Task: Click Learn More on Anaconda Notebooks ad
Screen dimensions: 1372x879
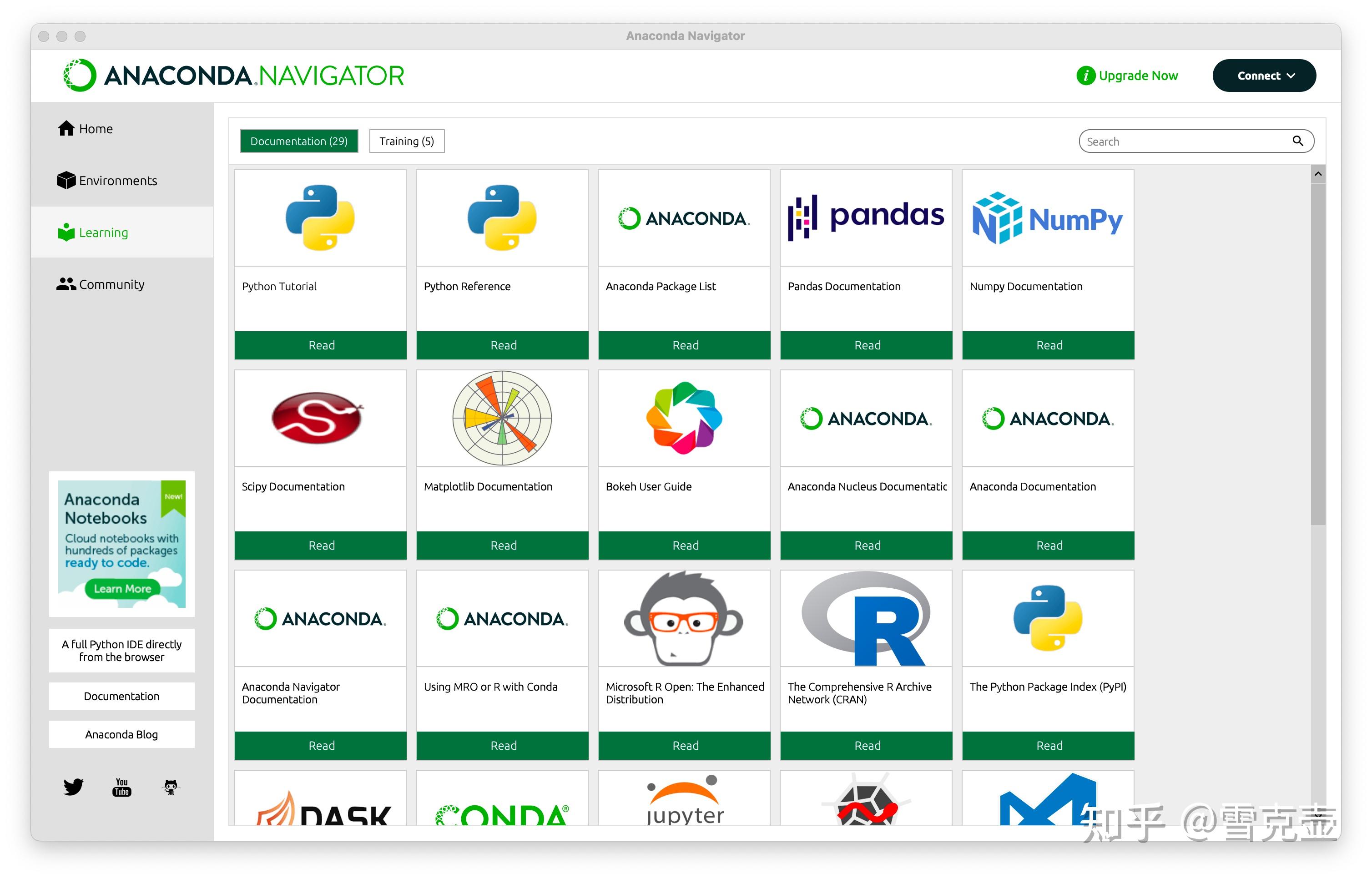Action: (x=122, y=588)
